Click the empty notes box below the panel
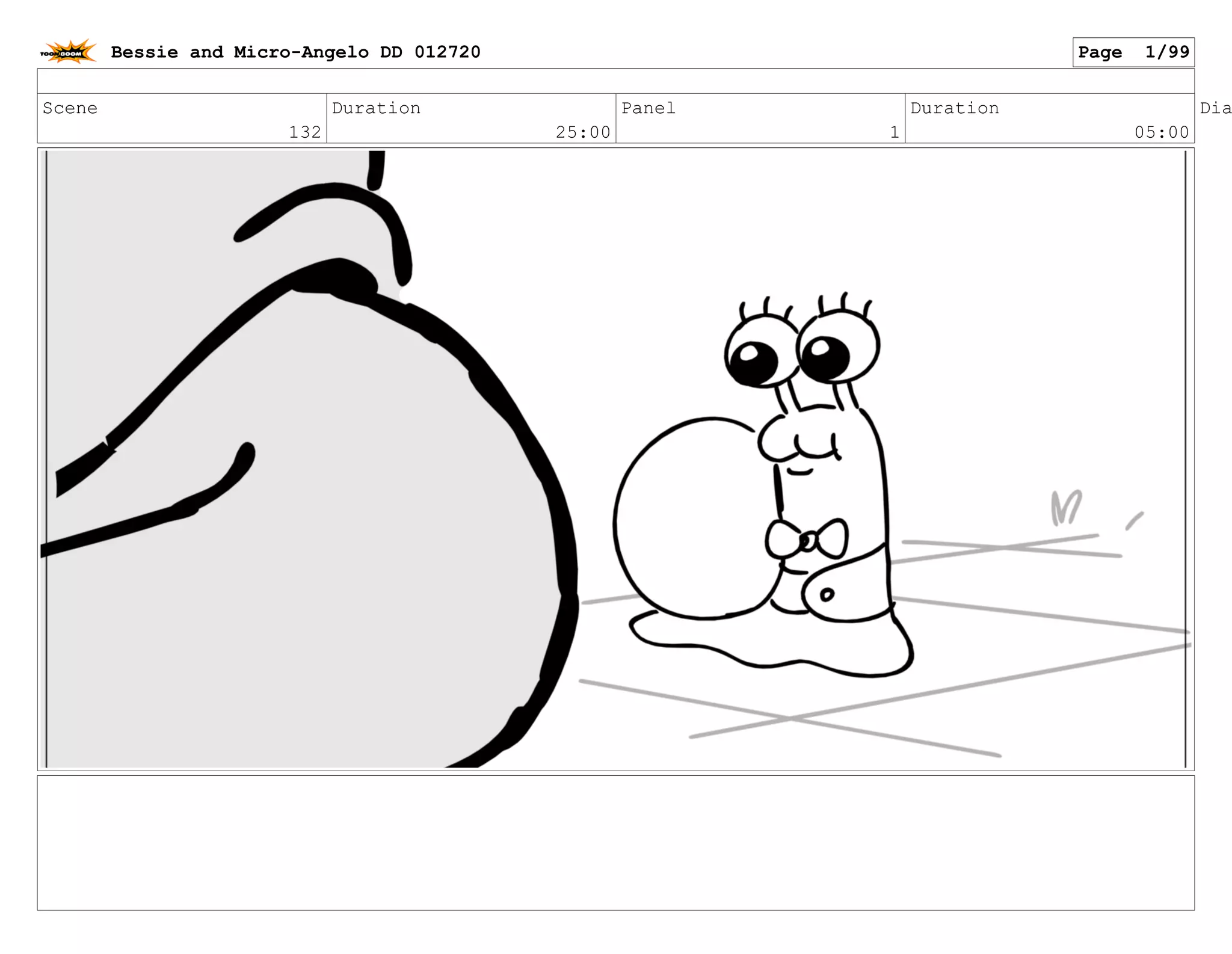 point(615,842)
